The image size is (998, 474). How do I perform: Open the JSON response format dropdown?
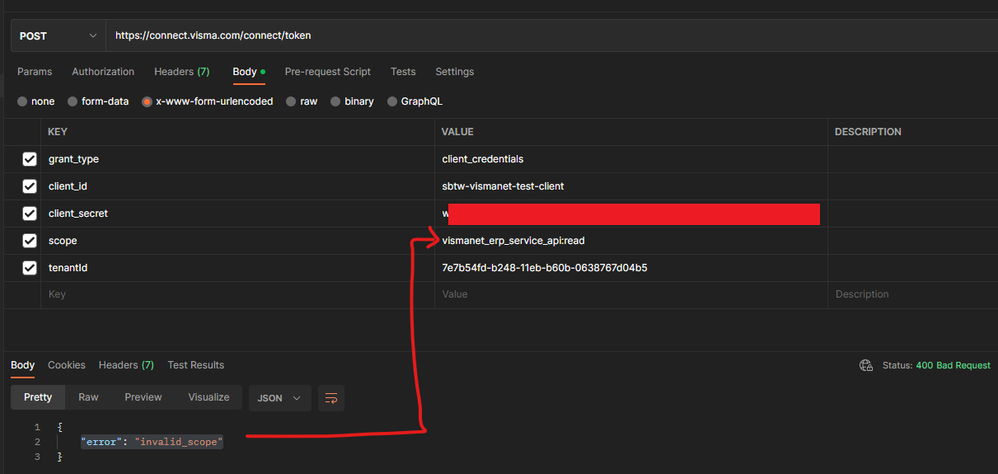(279, 398)
